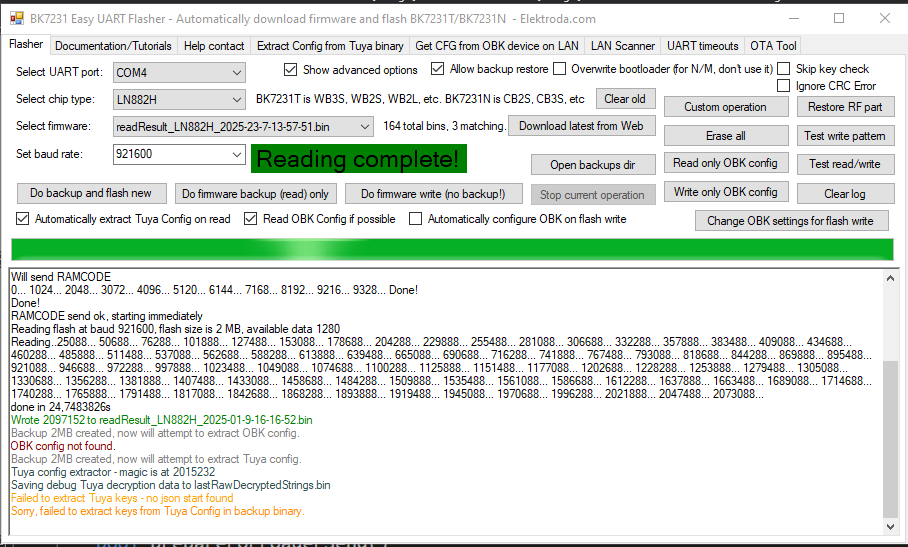This screenshot has width=908, height=547.
Task: Click the log scrollbar up arrow
Action: click(890, 278)
